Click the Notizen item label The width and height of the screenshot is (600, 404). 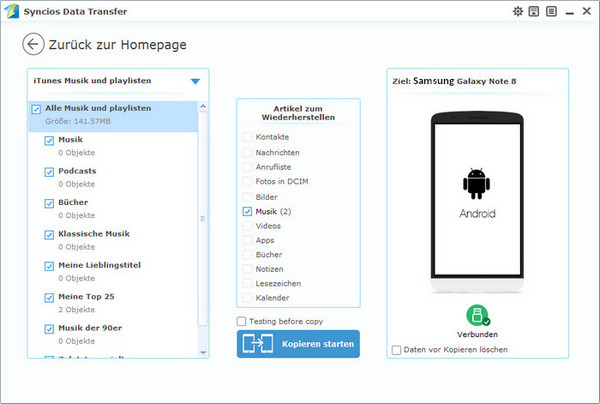point(269,269)
